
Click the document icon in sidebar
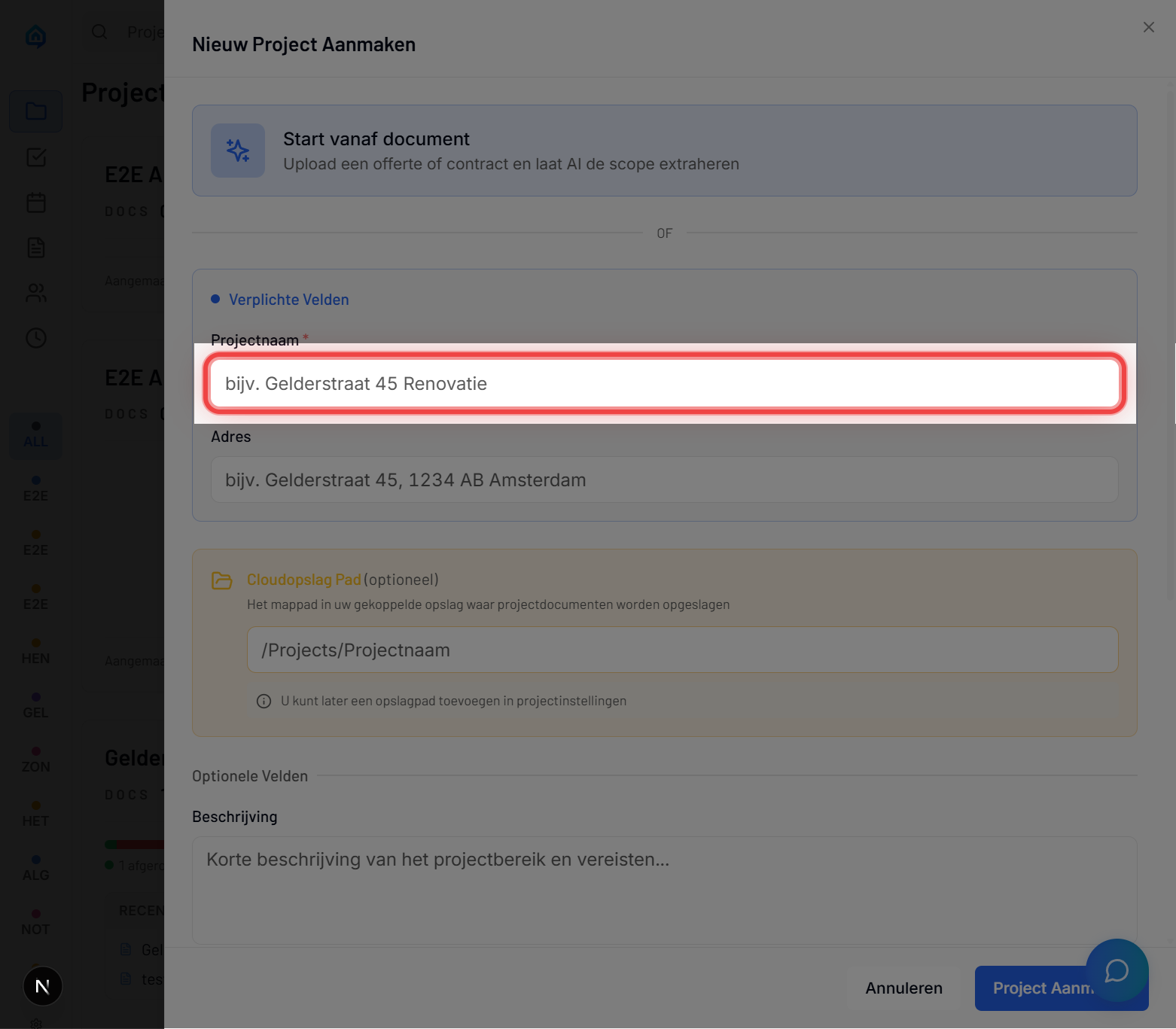tap(36, 248)
